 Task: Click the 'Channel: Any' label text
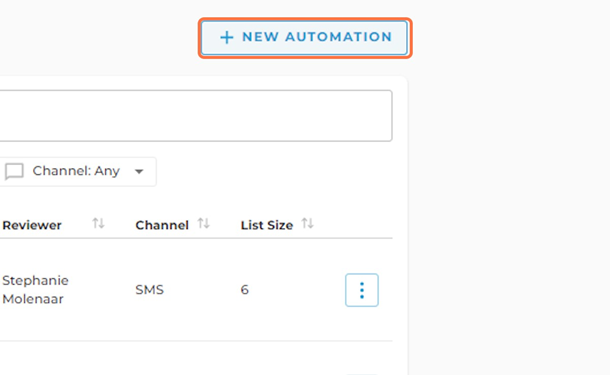click(76, 171)
